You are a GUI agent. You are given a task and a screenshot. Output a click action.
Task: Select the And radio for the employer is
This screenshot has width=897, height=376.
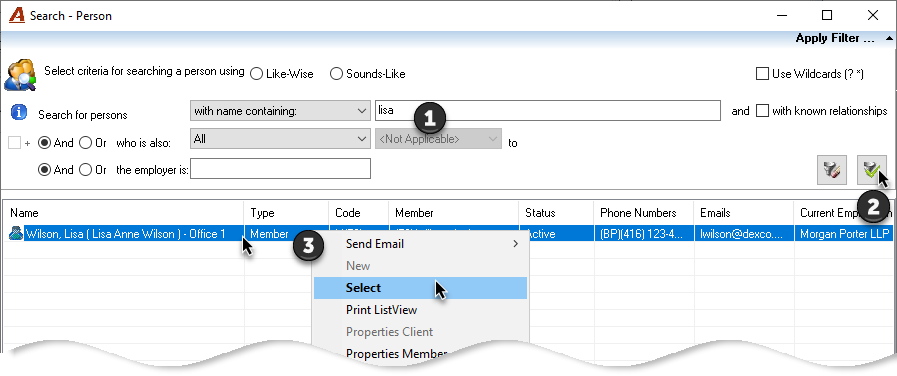click(44, 169)
